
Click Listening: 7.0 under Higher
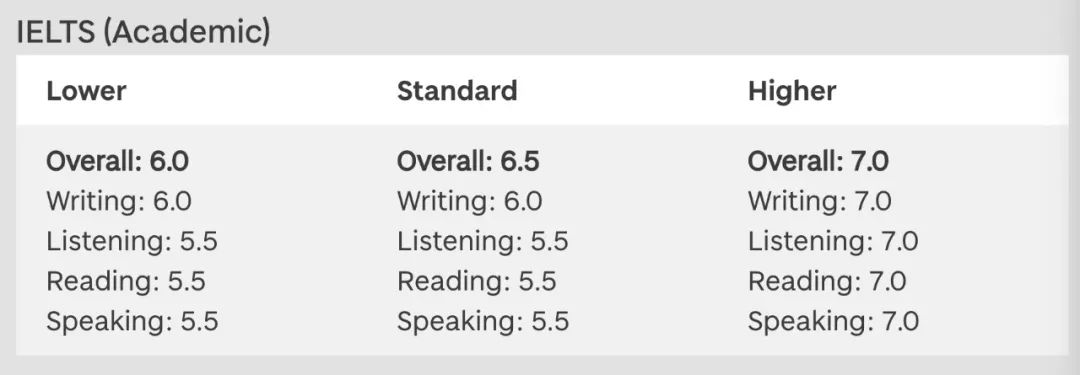point(833,241)
